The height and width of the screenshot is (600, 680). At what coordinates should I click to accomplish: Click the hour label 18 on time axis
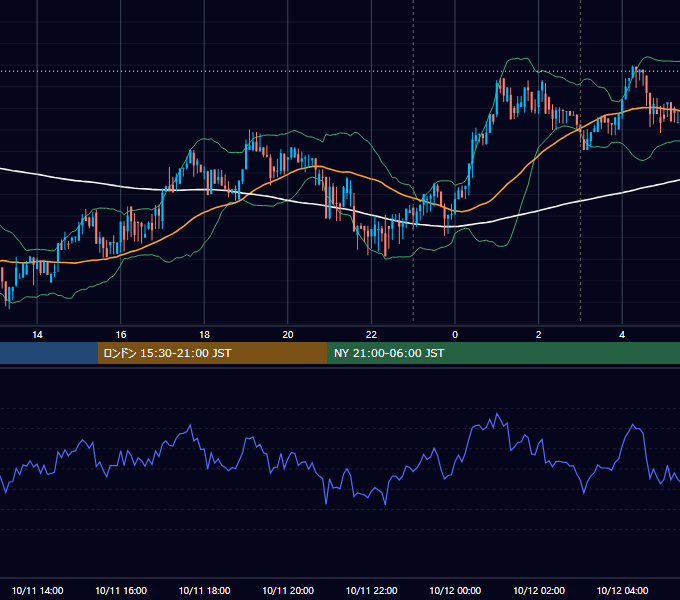(x=204, y=335)
